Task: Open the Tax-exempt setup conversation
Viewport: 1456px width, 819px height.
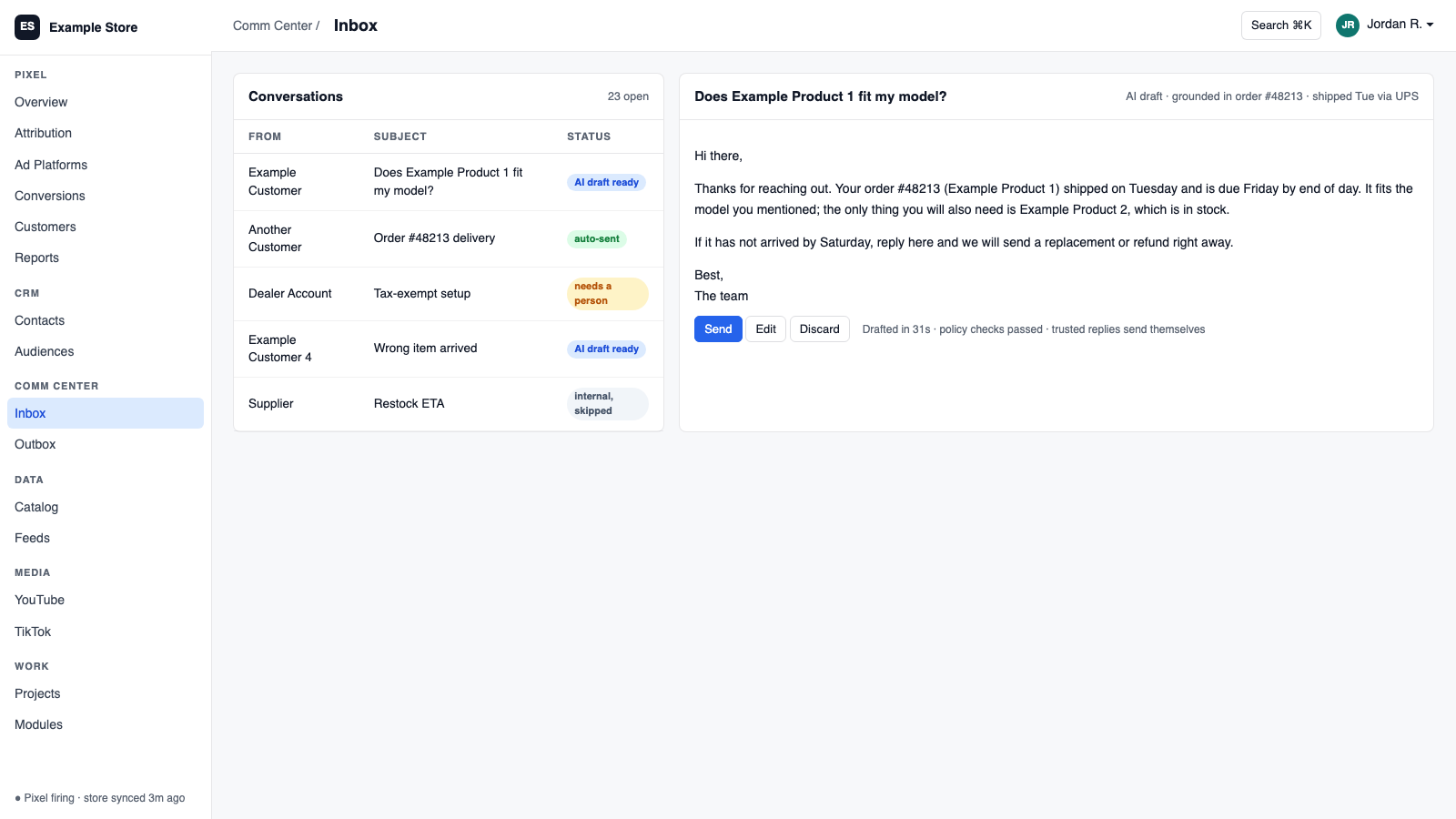Action: click(x=449, y=294)
